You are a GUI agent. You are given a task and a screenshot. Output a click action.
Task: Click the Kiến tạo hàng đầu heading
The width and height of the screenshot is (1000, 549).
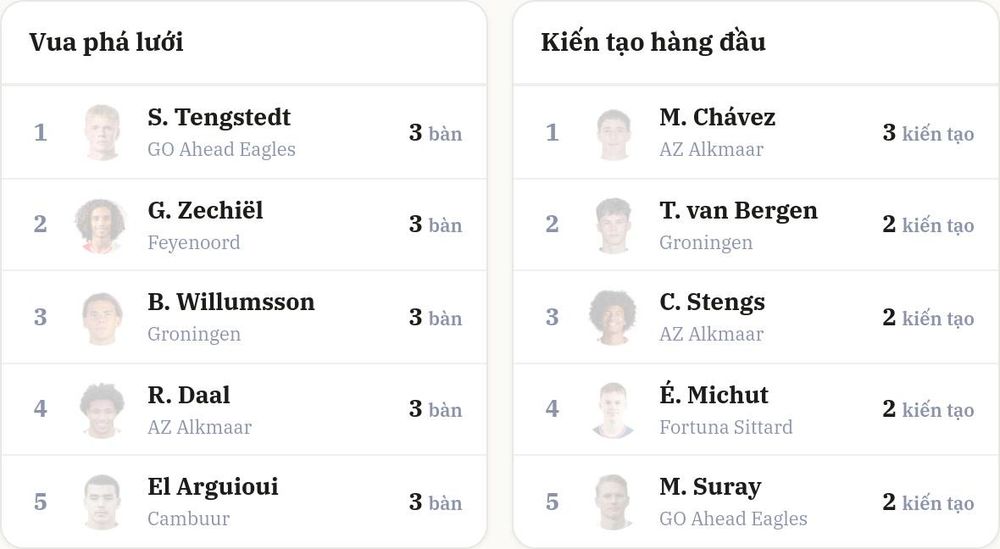click(653, 42)
